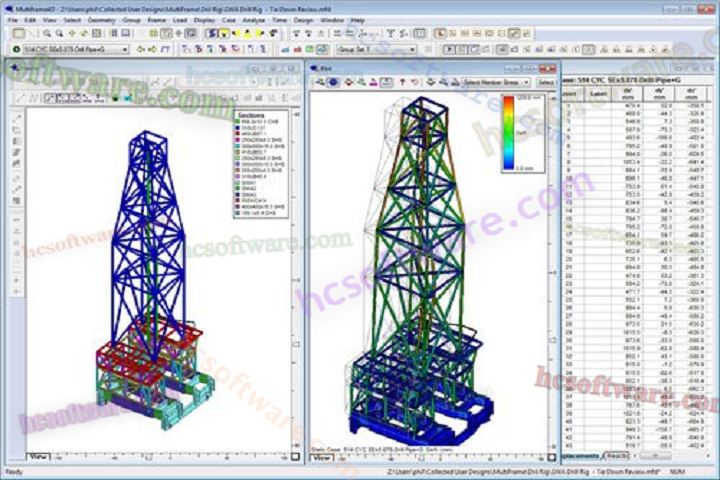
Task: Open the Geometry menu
Action: click(x=101, y=19)
